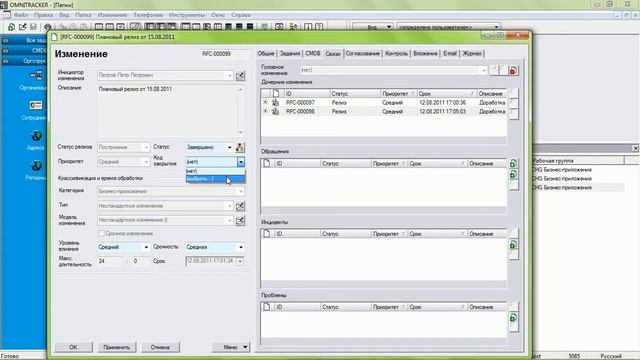Screen dimensions: 640x360
Task: Click Русский in the status bar
Action: point(611,356)
